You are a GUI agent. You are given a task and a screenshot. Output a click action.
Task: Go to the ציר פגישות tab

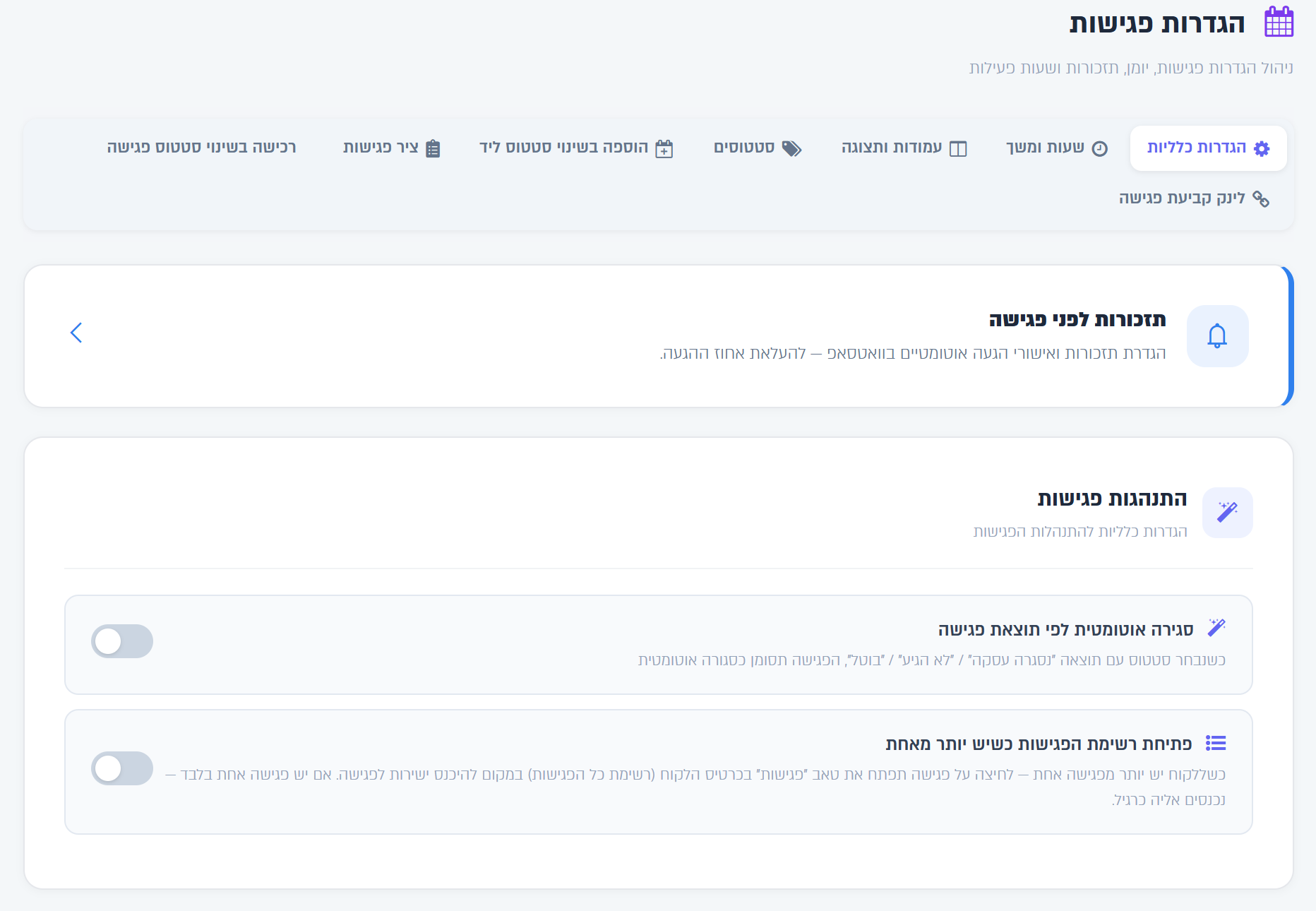tap(392, 148)
